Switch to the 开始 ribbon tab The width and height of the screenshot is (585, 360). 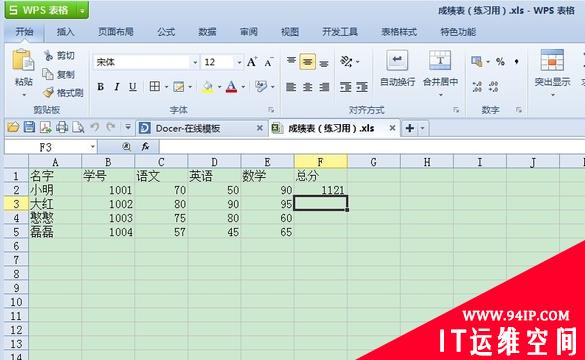24,32
